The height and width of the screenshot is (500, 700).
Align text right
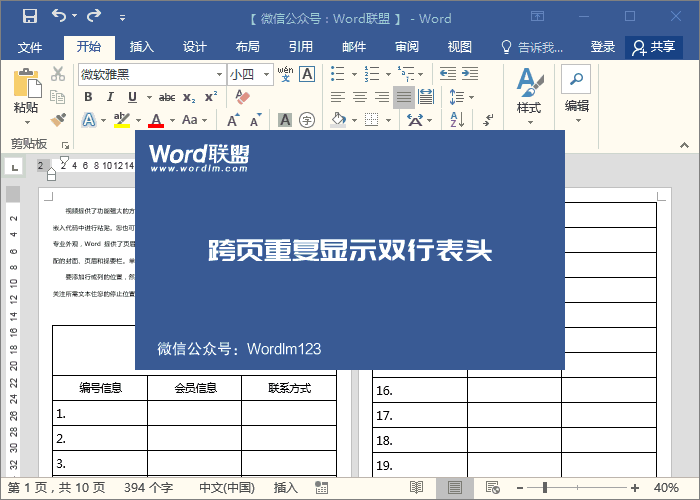coord(382,97)
